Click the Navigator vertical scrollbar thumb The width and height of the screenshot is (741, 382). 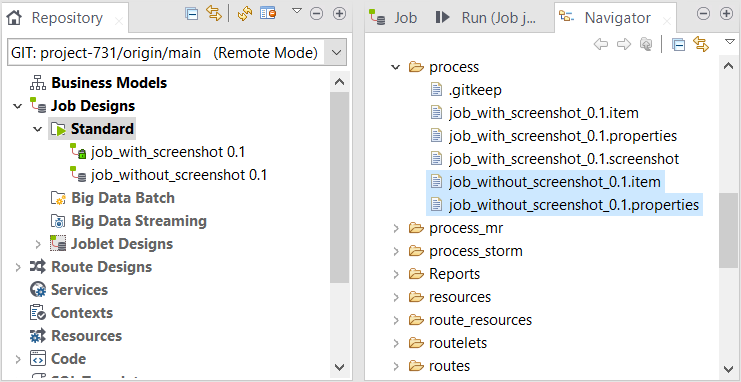[729, 230]
